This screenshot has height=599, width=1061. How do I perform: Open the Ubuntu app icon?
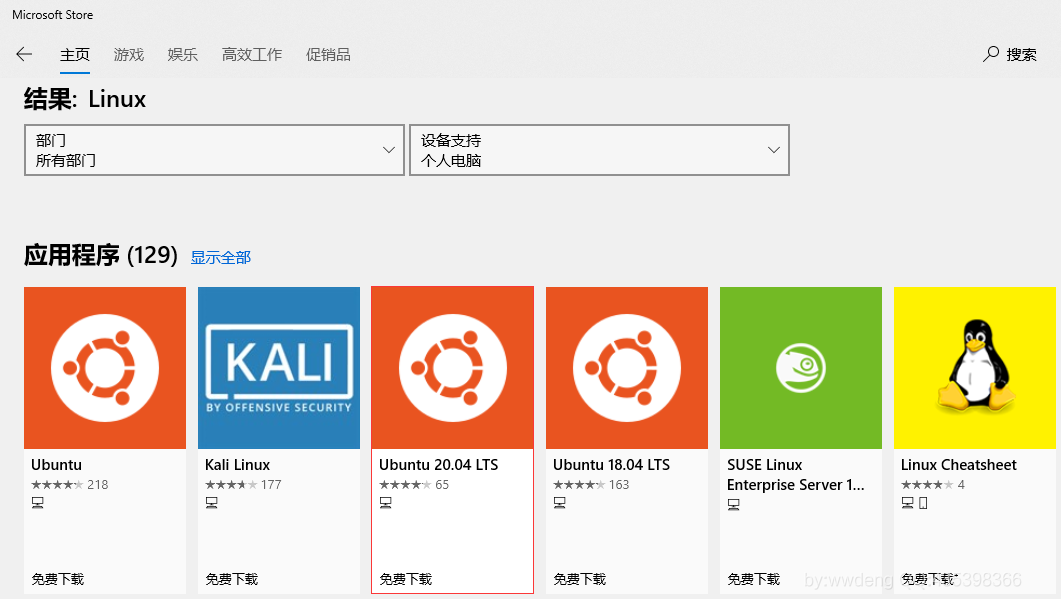point(104,367)
